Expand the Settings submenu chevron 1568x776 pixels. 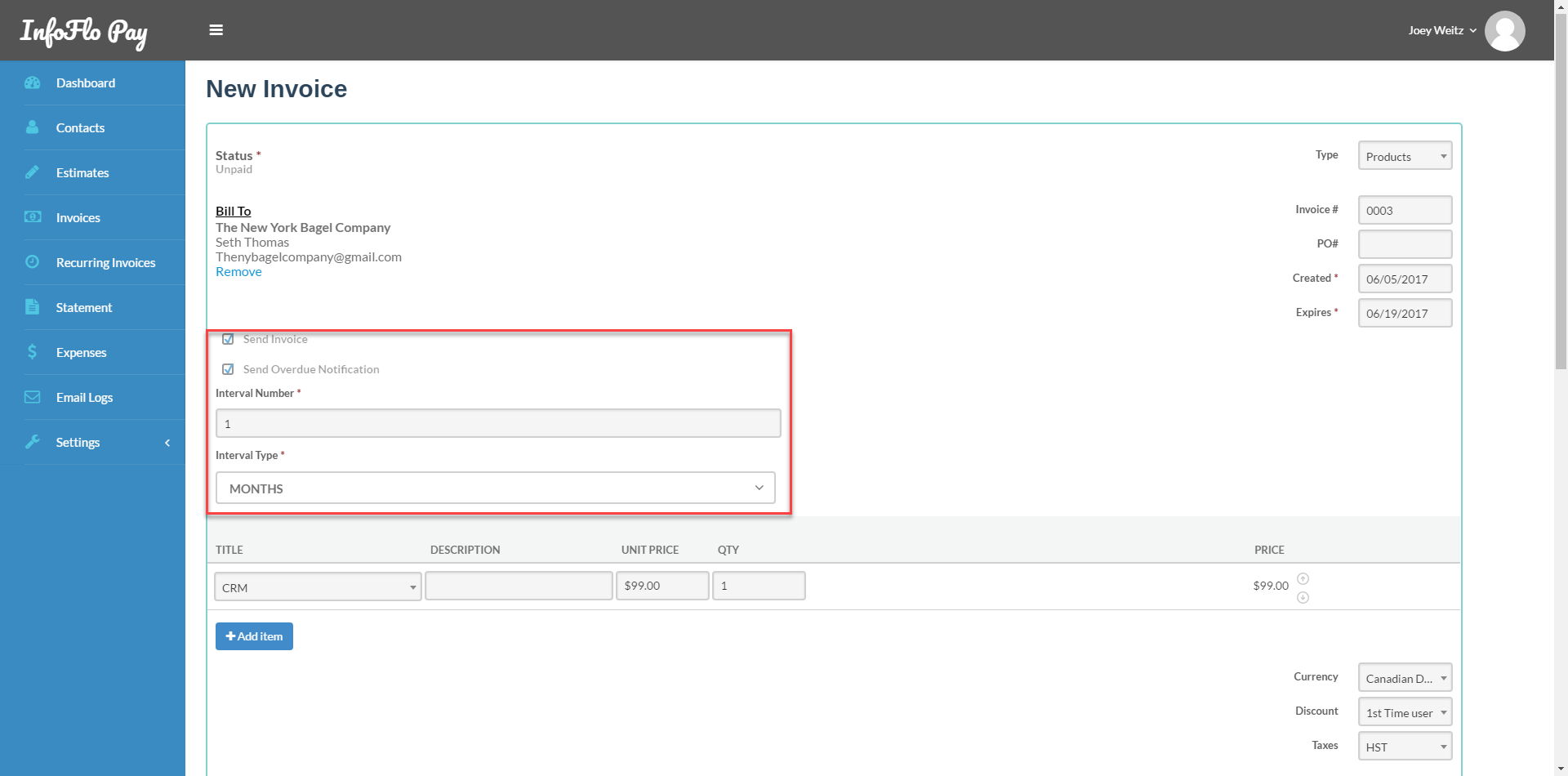(167, 443)
